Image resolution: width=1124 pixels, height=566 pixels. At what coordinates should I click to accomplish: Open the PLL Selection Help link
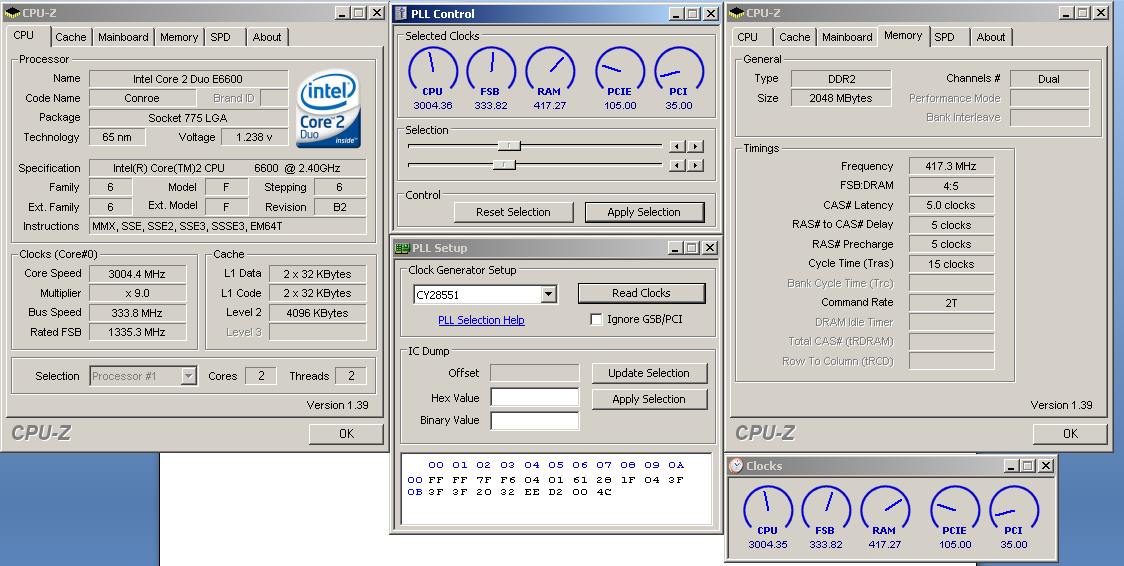481,320
